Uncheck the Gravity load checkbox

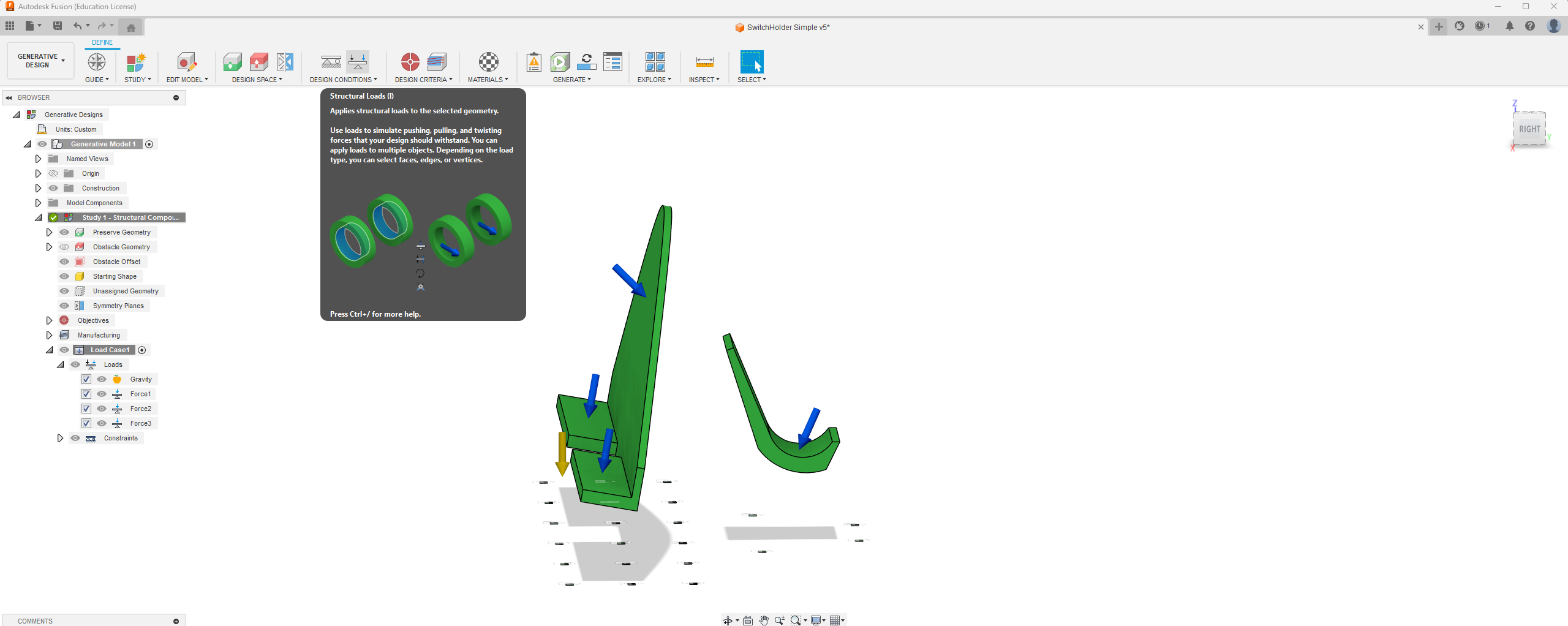coord(86,379)
